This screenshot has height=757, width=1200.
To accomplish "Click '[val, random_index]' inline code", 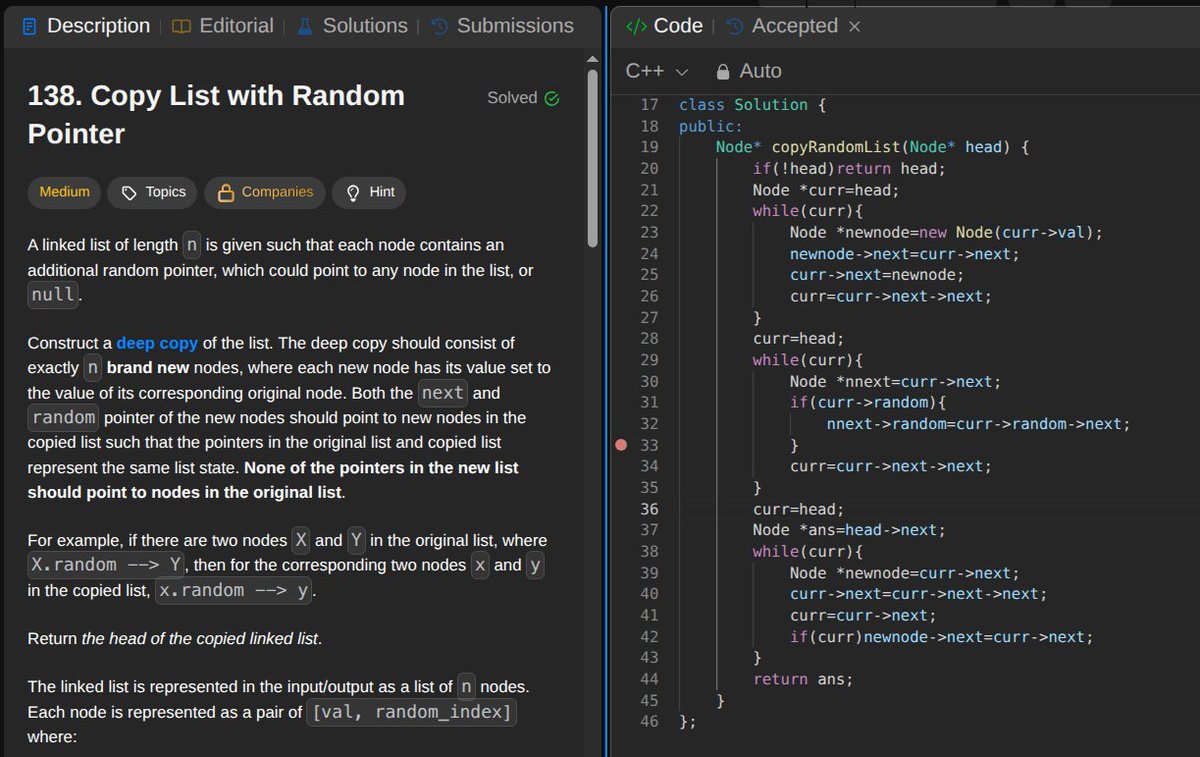I will (x=411, y=712).
